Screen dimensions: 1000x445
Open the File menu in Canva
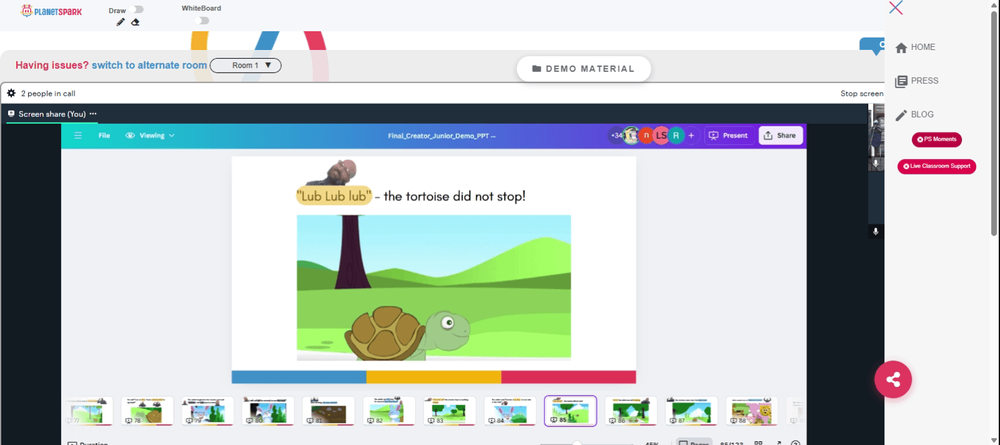(x=104, y=135)
